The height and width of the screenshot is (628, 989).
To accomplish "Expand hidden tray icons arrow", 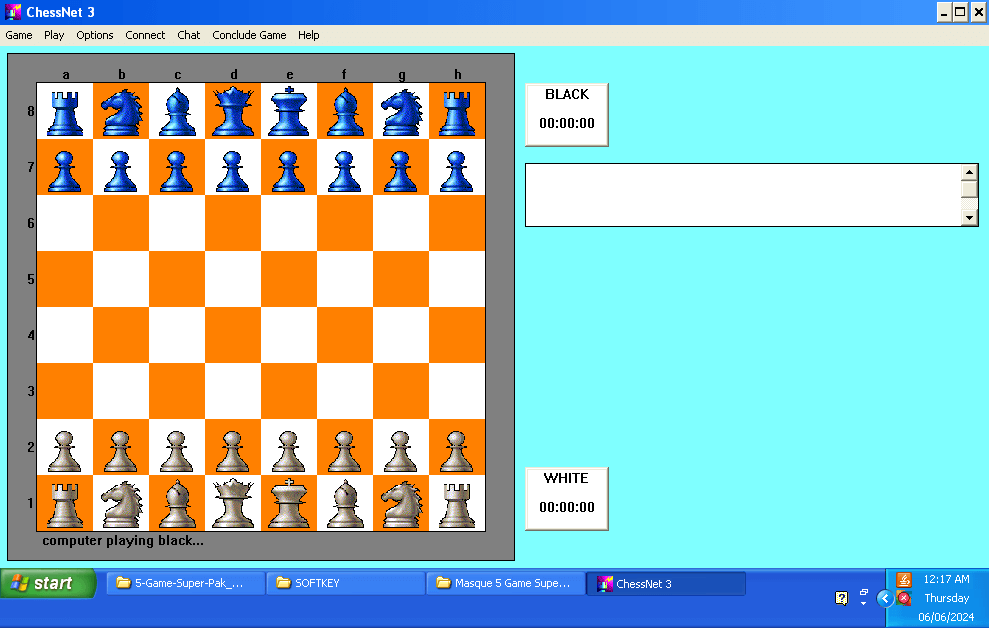I will tap(885, 598).
